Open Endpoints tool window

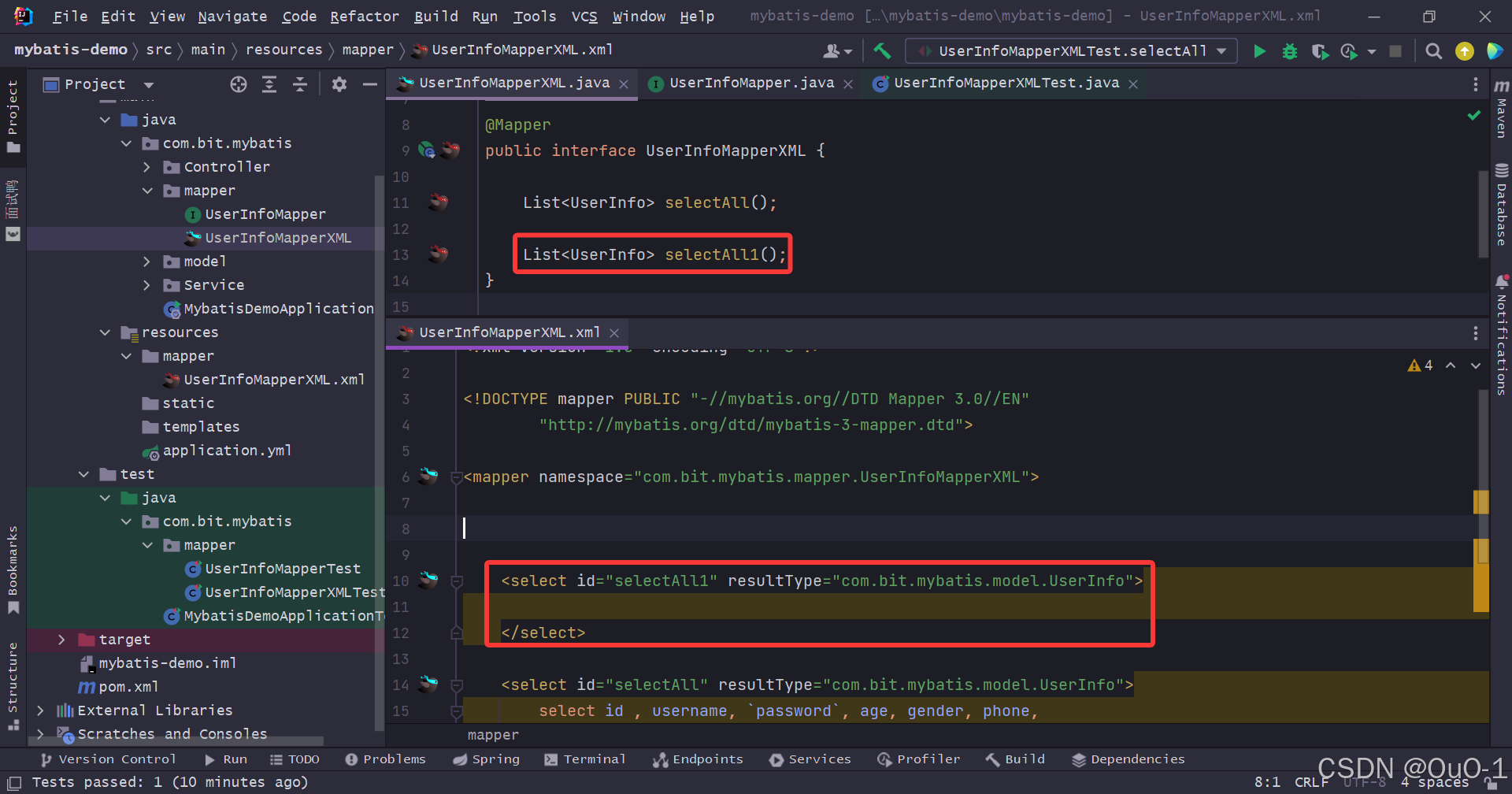[x=698, y=759]
